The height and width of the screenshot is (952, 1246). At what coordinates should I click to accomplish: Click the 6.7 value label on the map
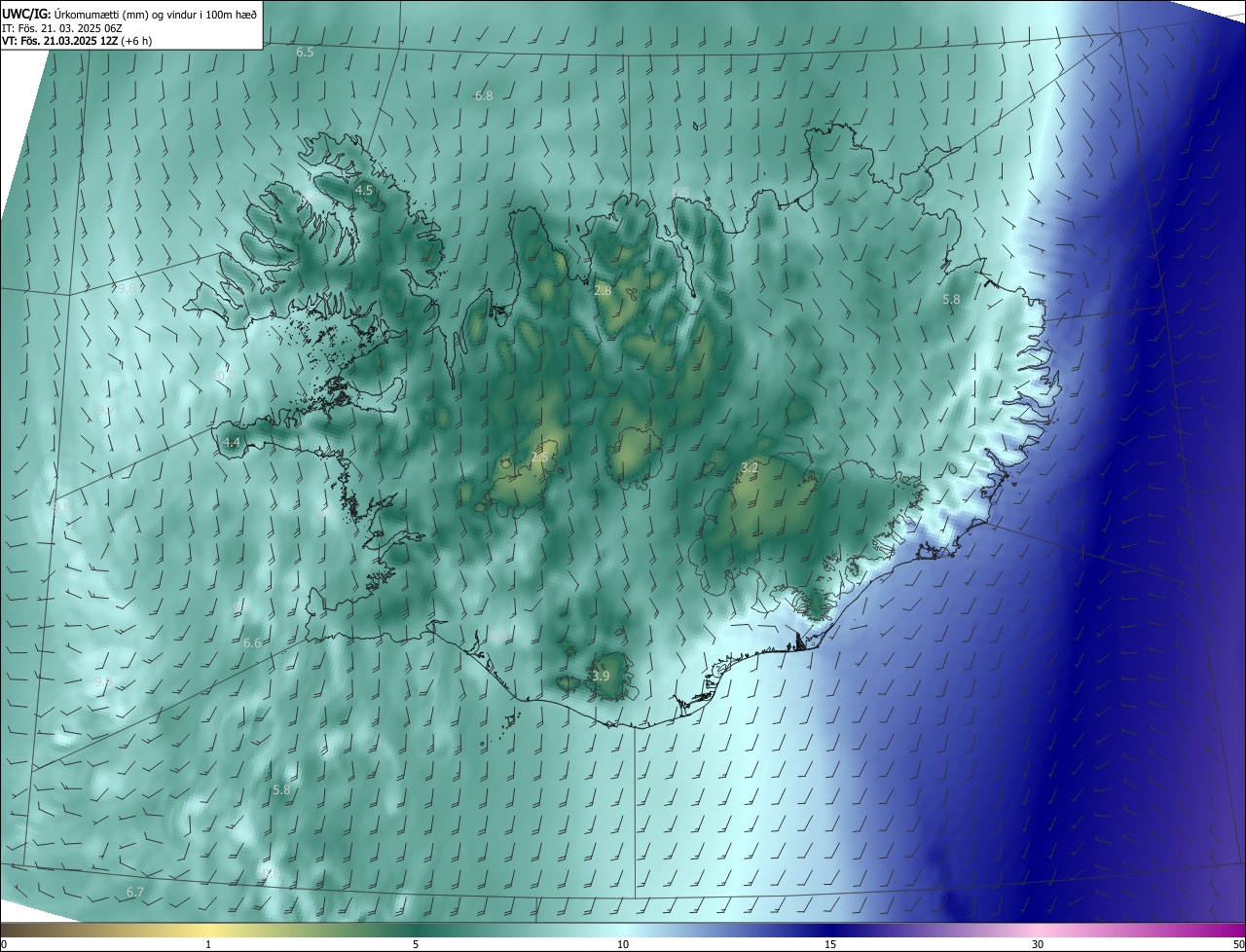135,892
